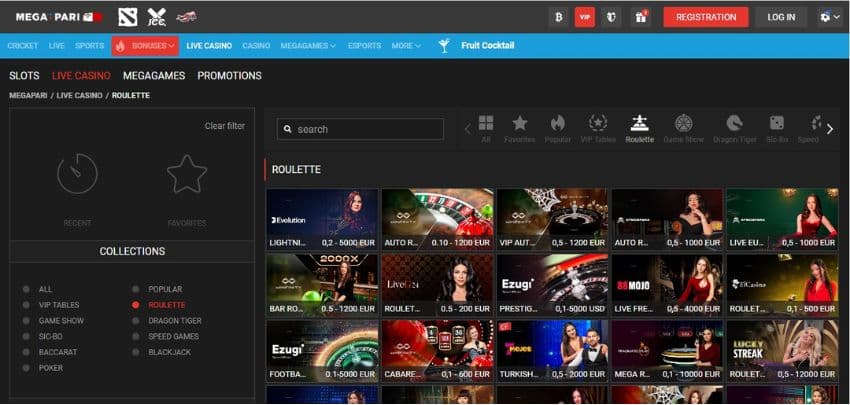Go to MEGAPARI breadcrumb link
The width and height of the screenshot is (850, 405).
pyautogui.click(x=28, y=95)
